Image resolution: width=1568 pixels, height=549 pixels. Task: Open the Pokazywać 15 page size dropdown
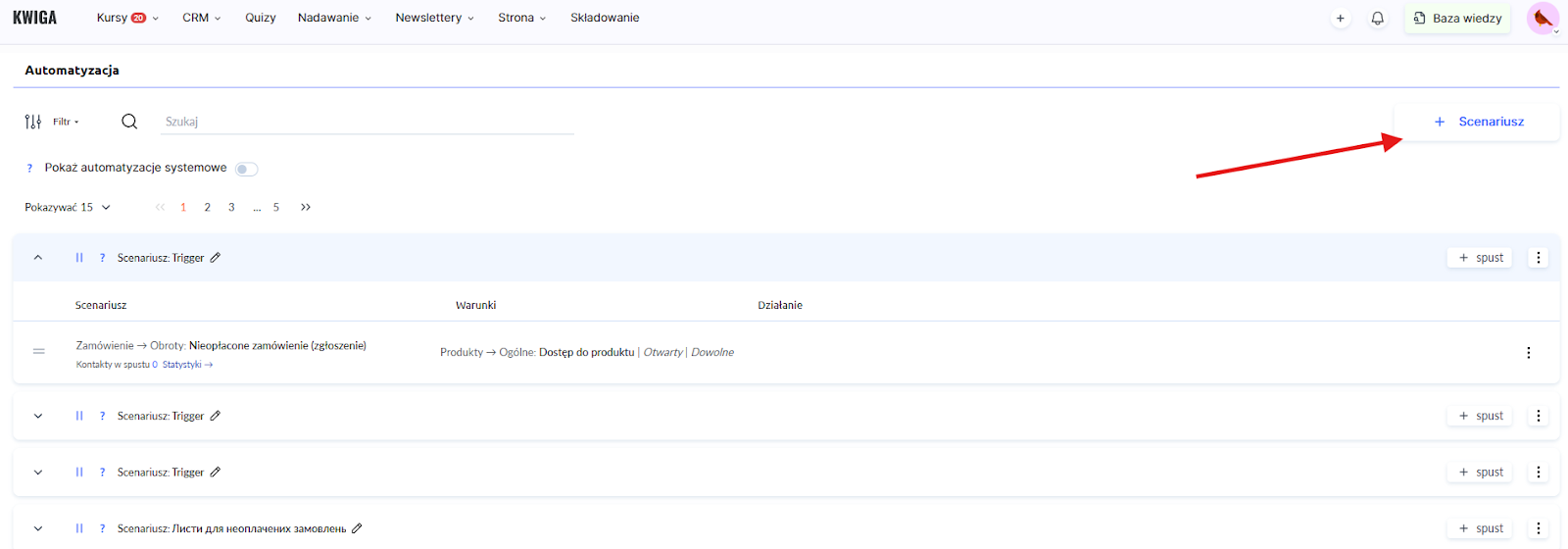pyautogui.click(x=68, y=208)
